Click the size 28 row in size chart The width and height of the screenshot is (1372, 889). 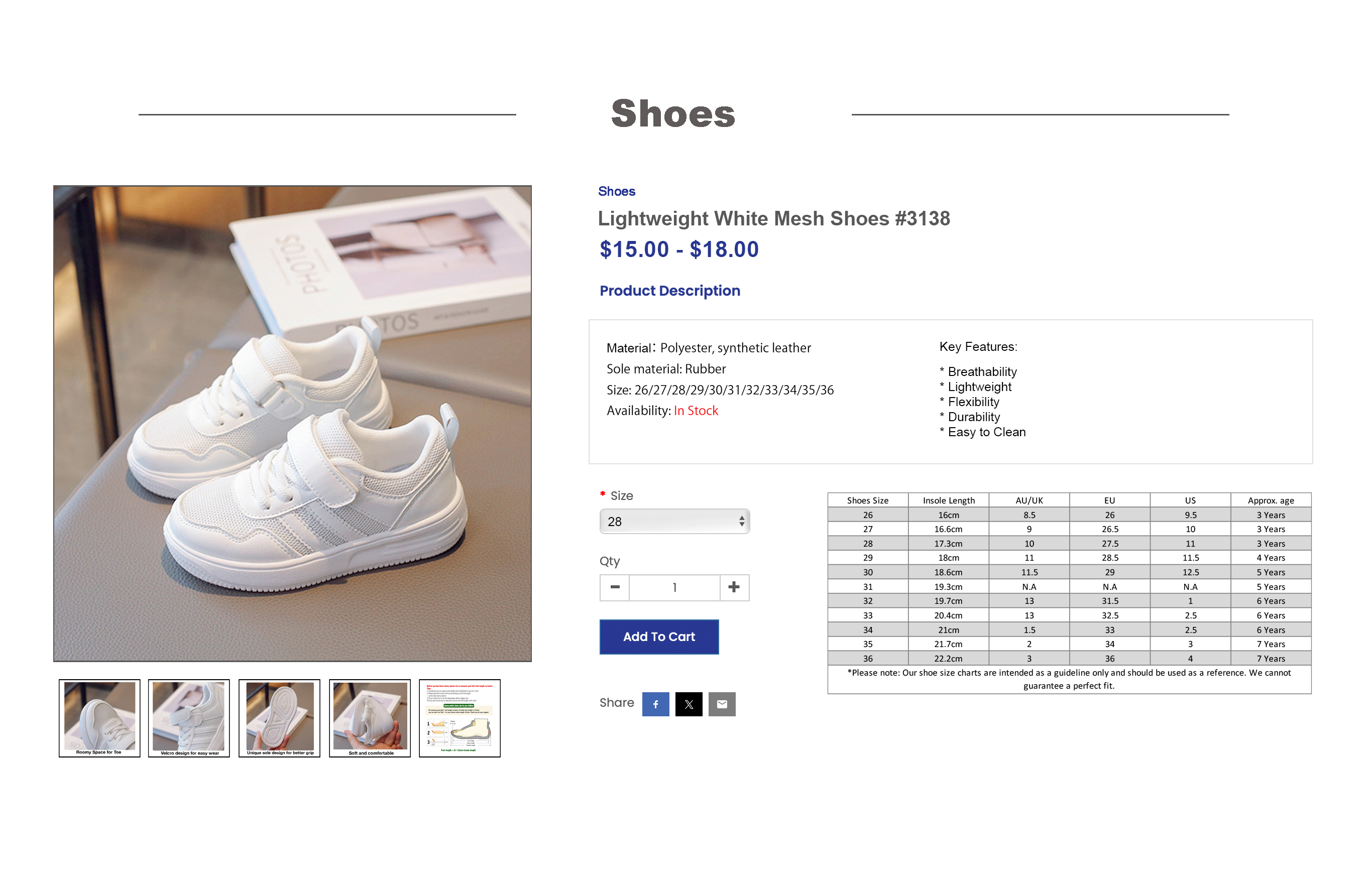1069,543
